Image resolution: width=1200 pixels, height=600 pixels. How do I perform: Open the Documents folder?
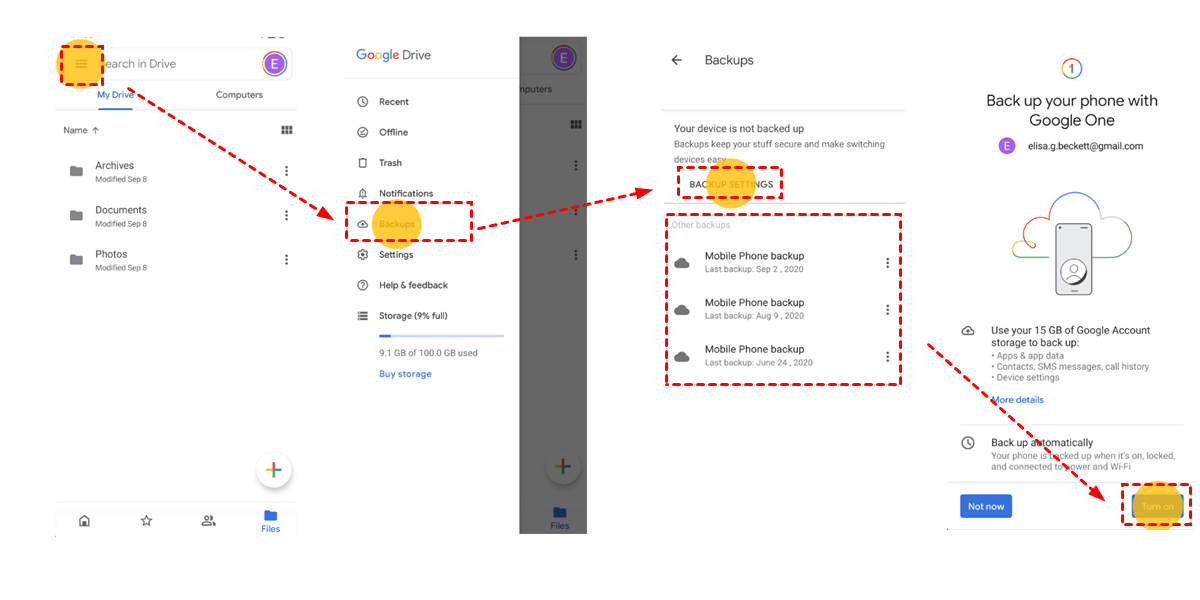(120, 216)
